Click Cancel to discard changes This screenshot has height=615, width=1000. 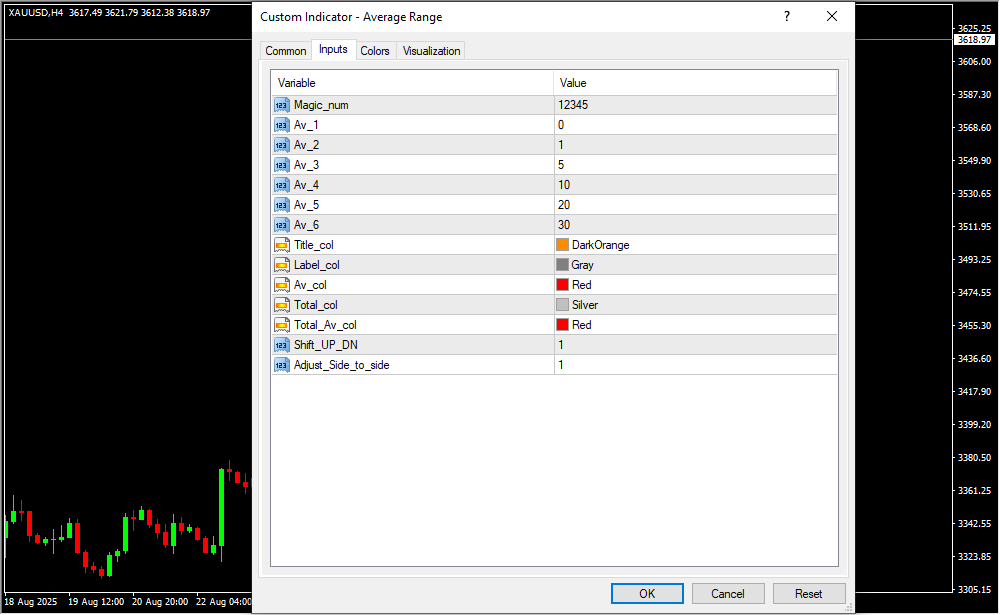[x=728, y=593]
